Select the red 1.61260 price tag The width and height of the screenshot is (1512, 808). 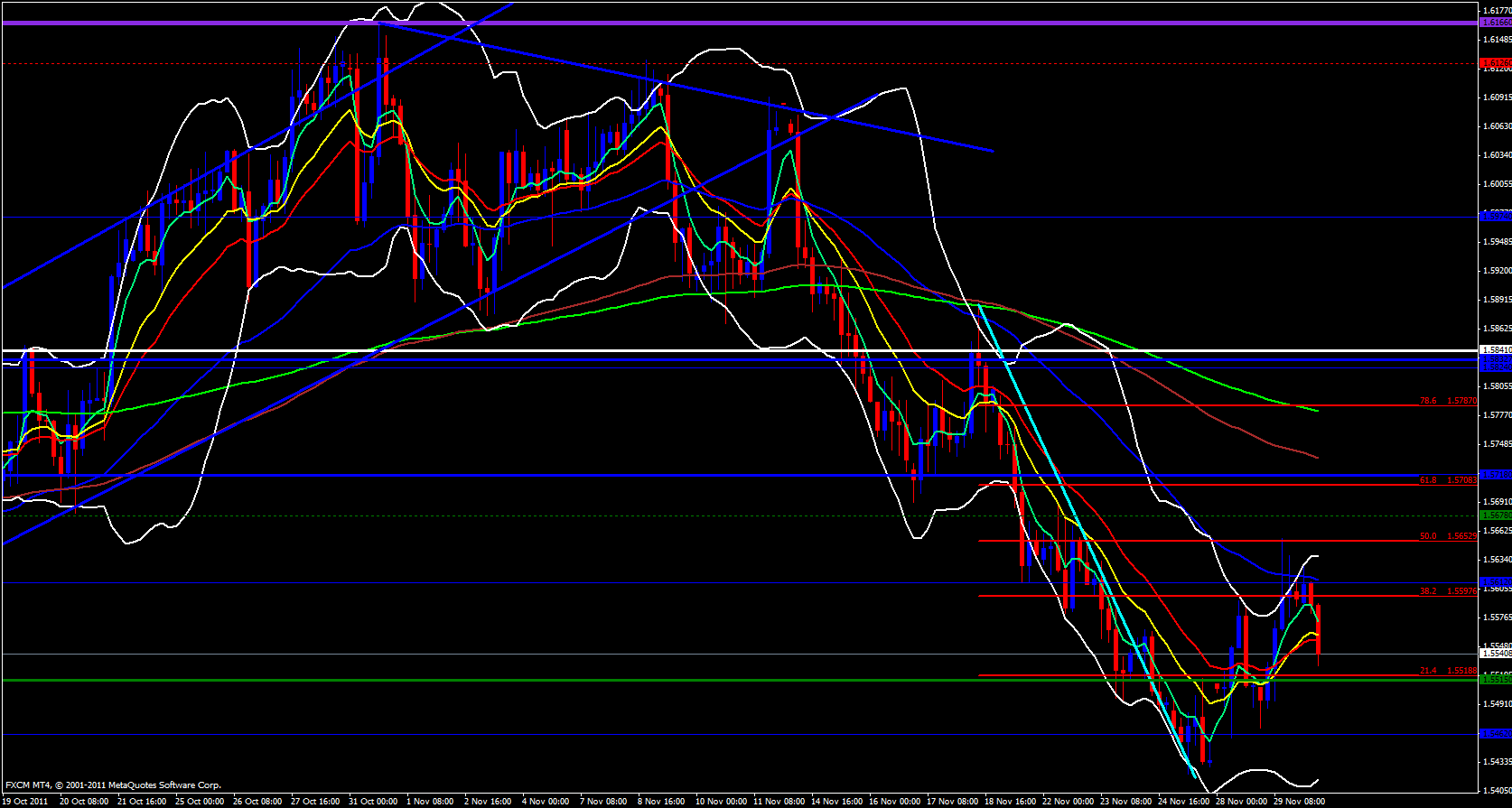pos(1495,63)
